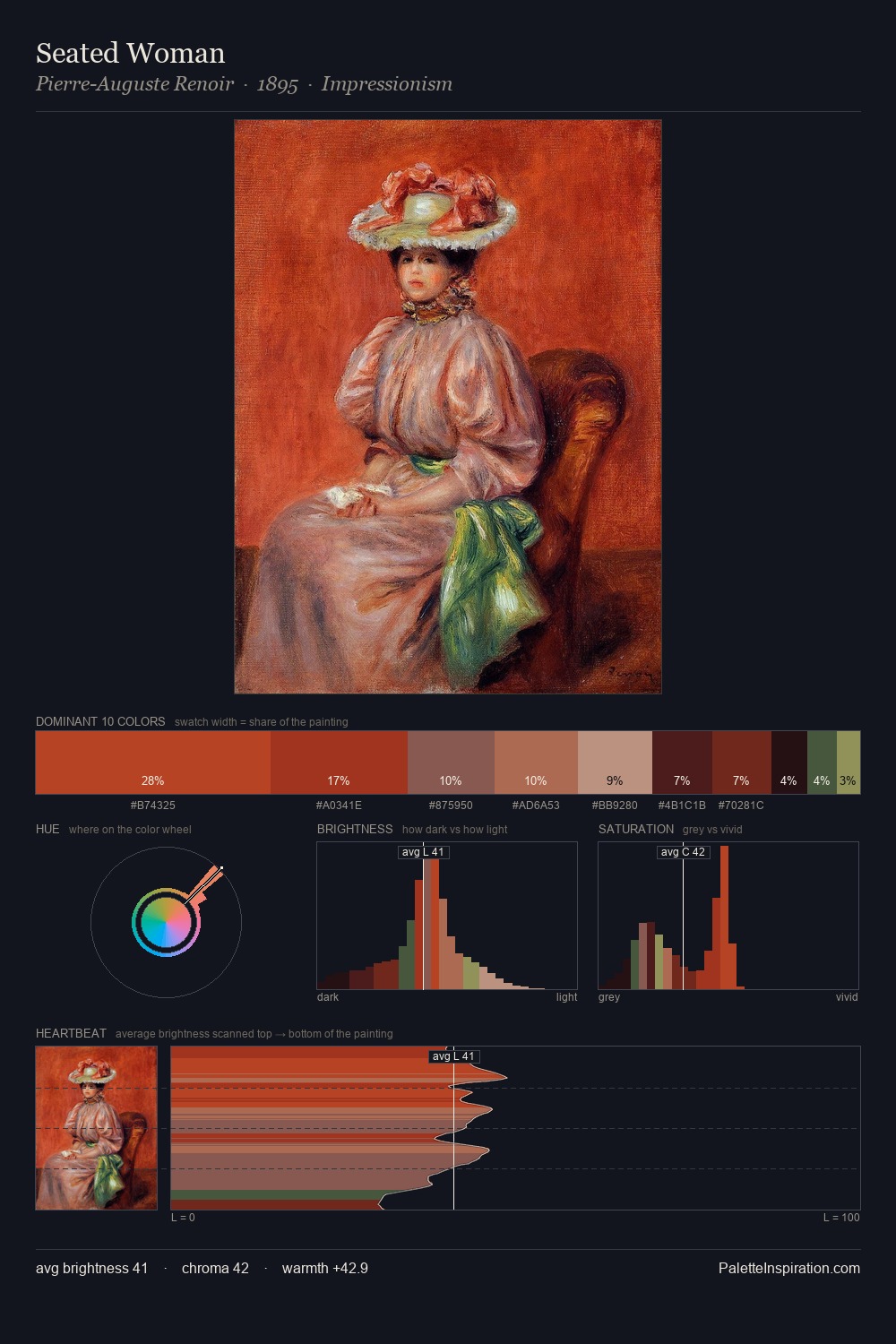
Task: Click the "grey vs vivid" caption
Action: point(712,830)
